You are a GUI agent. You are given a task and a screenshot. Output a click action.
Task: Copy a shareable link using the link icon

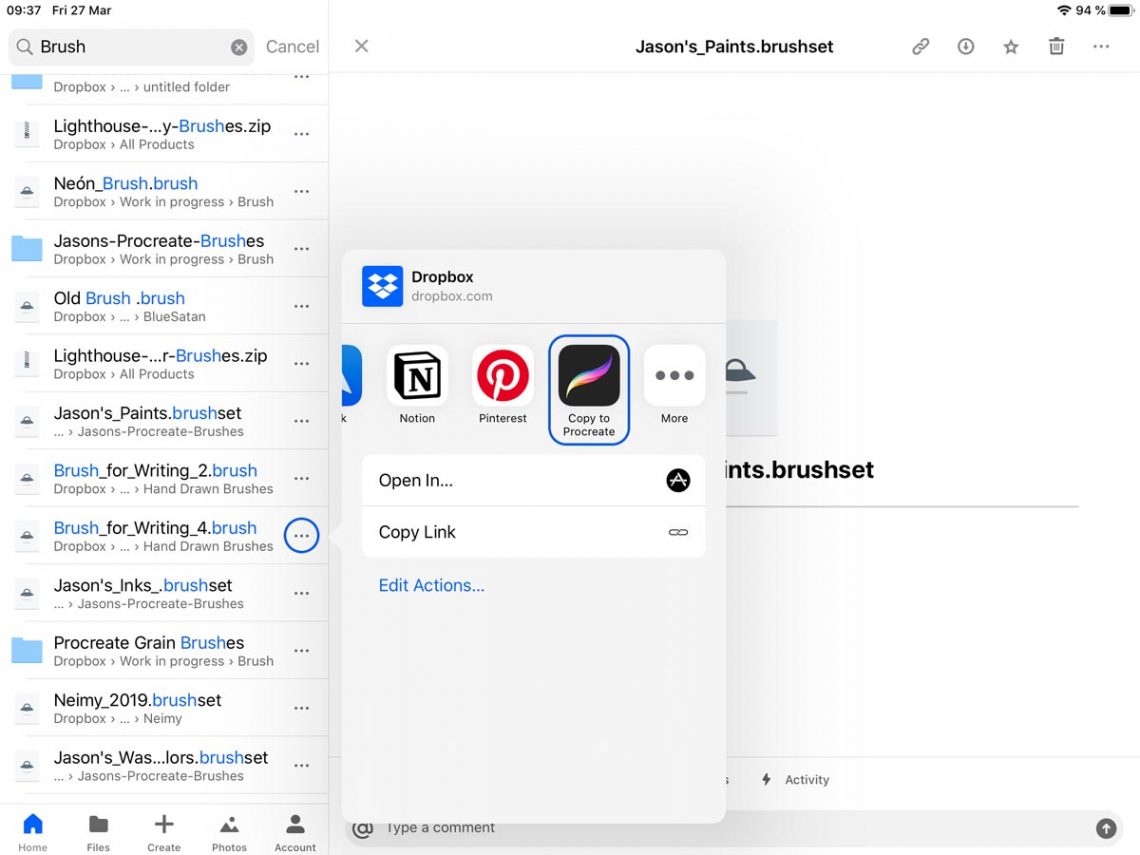920,46
